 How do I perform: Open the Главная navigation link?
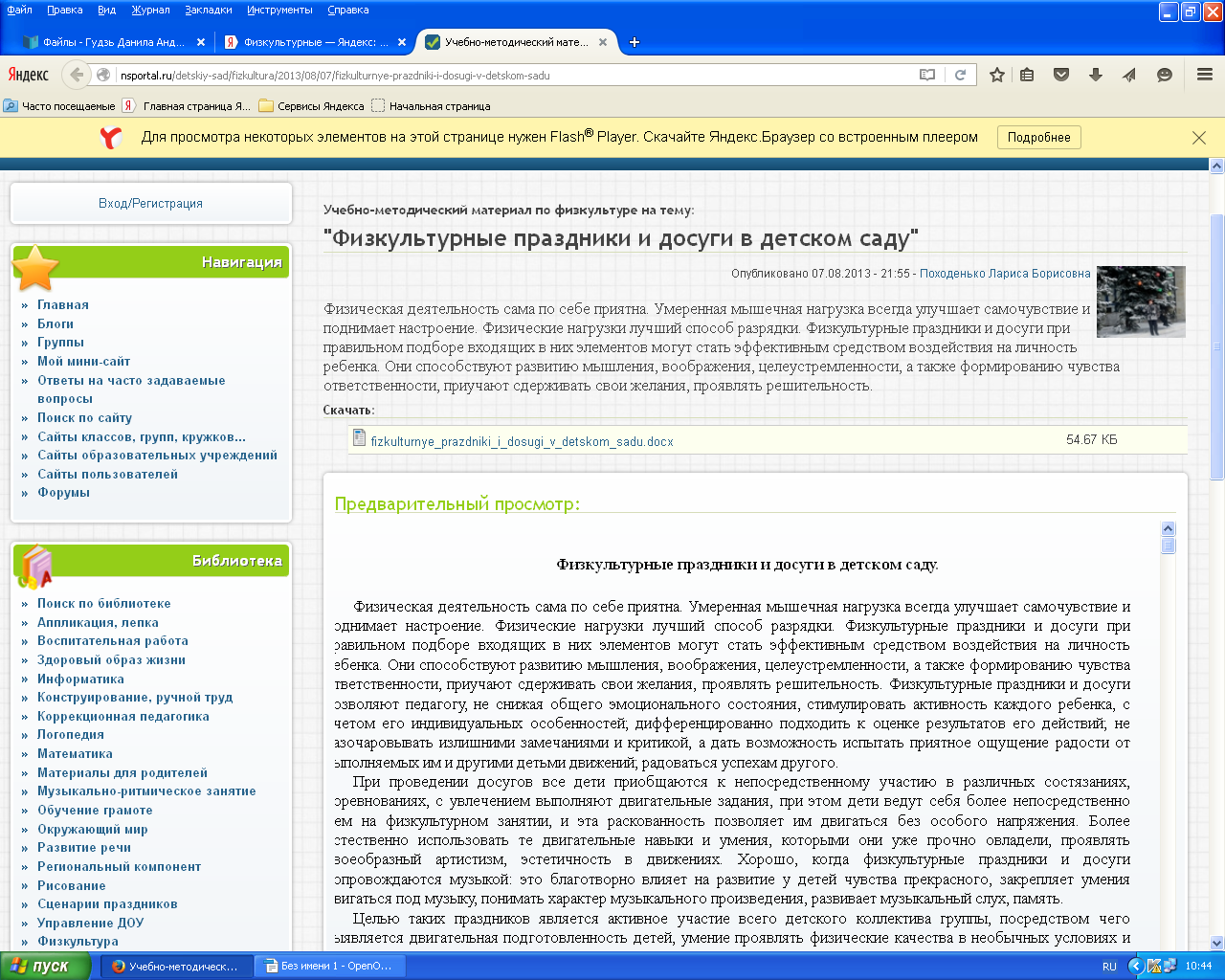(63, 305)
